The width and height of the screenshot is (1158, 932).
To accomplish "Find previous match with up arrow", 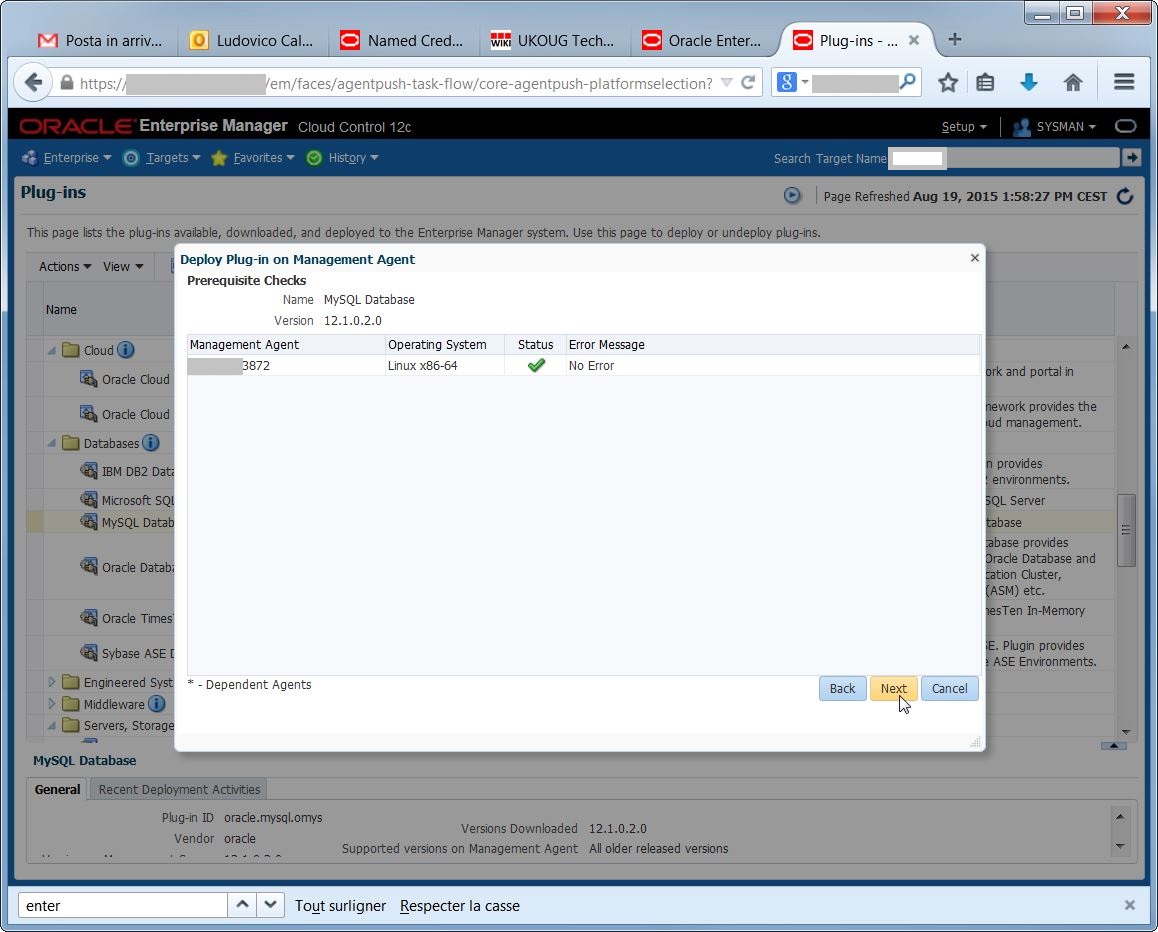I will click(241, 905).
